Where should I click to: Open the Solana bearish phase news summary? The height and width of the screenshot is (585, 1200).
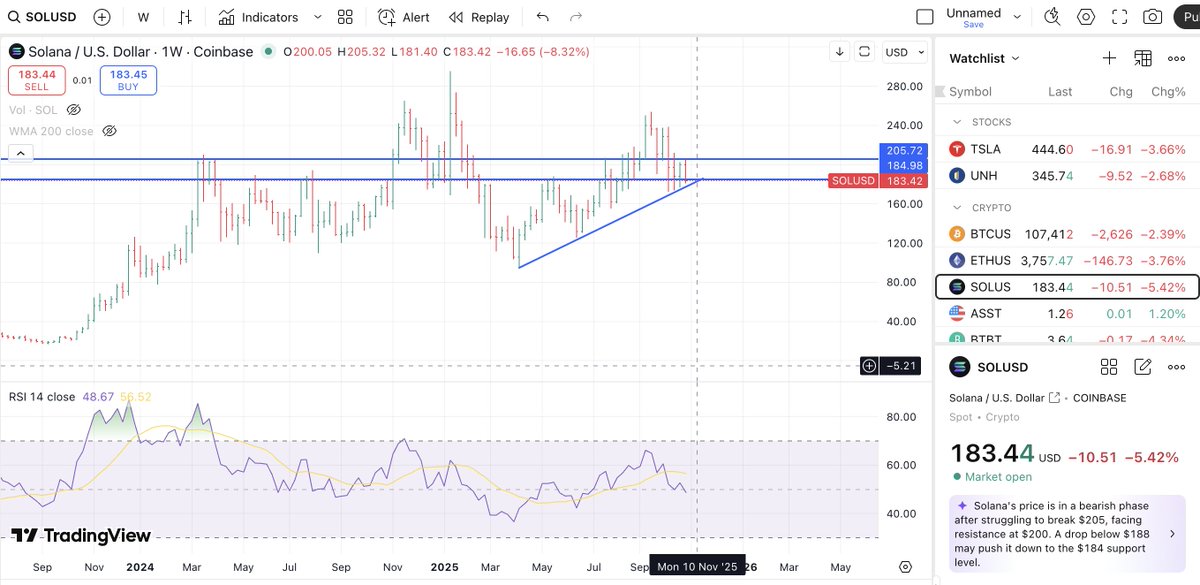pos(1065,533)
